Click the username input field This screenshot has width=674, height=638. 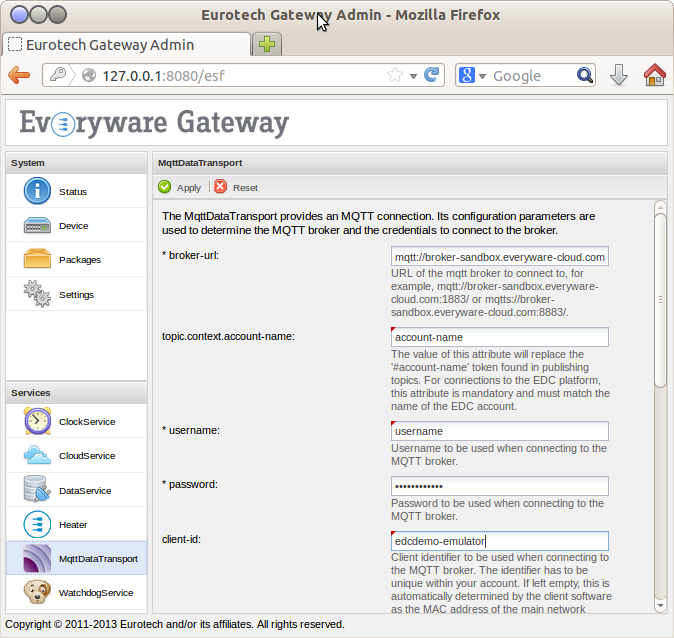tap(499, 431)
